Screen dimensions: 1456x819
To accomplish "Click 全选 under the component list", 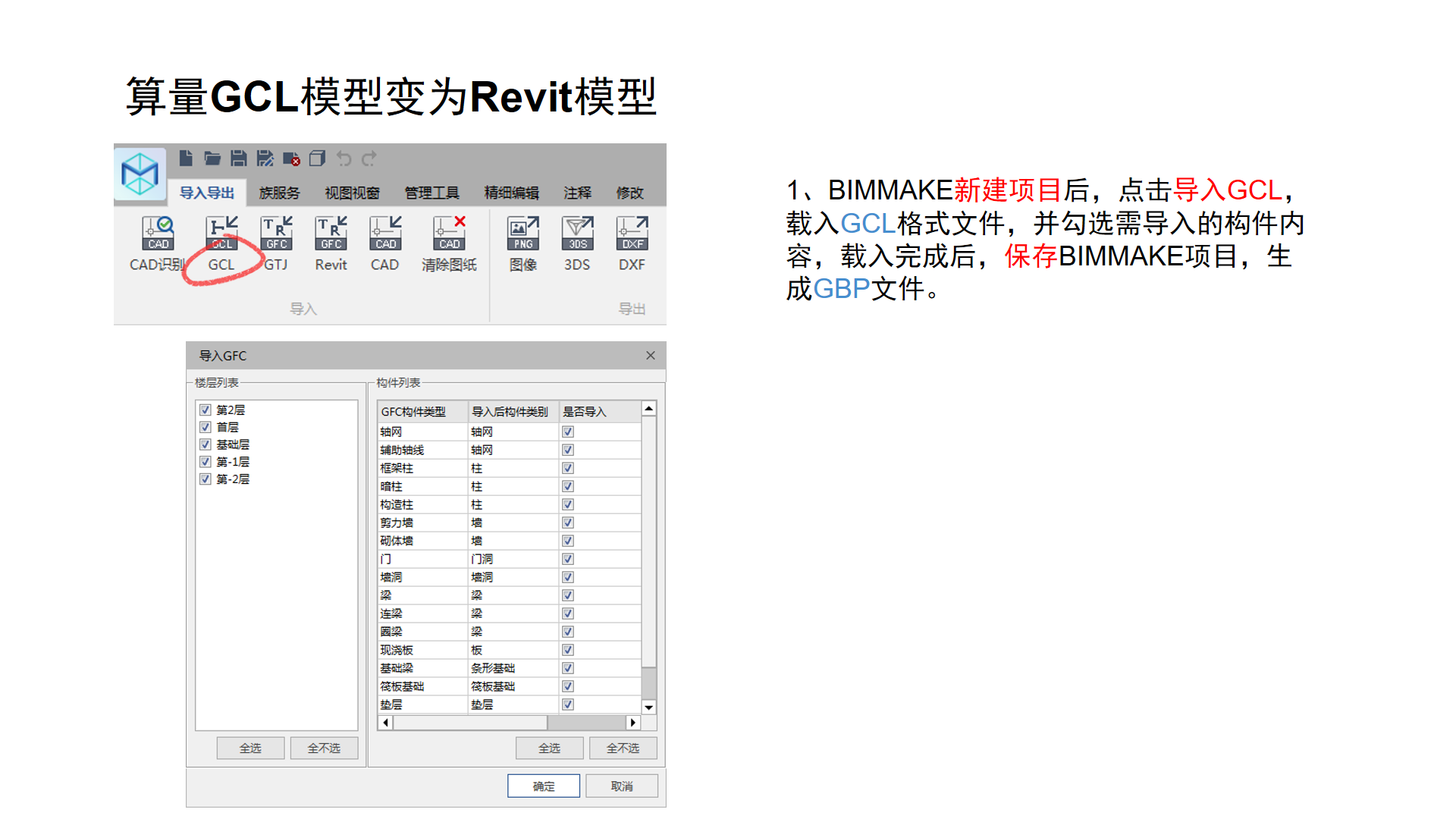I will (x=549, y=748).
